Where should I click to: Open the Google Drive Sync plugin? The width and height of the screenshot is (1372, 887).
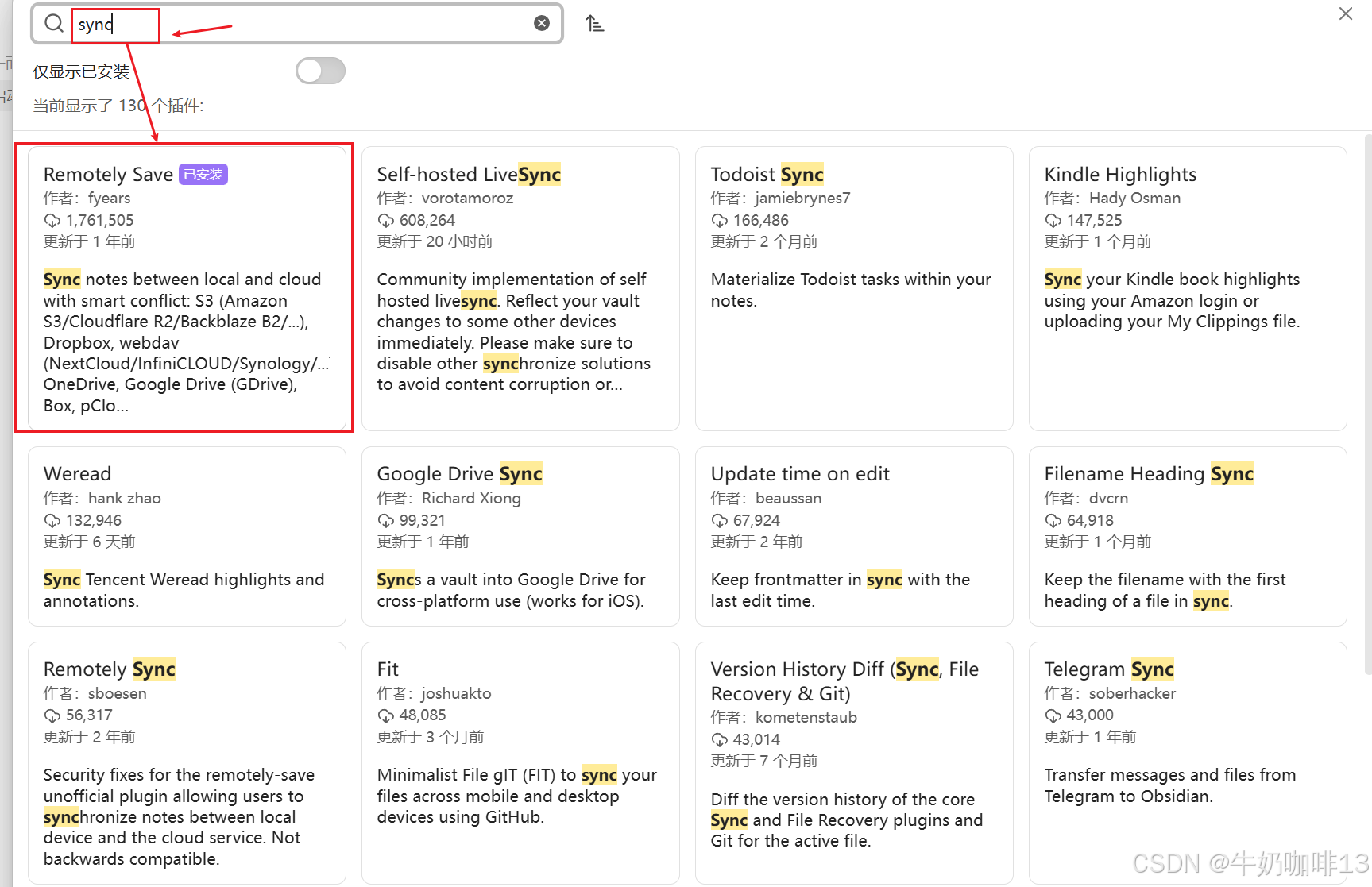click(x=520, y=536)
